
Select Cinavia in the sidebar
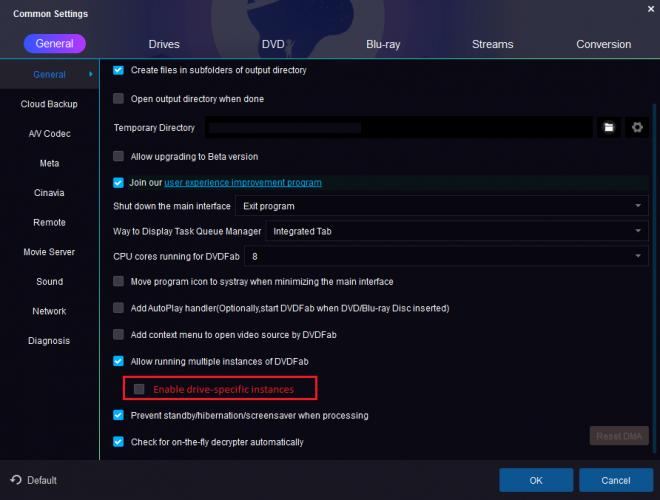(49, 193)
